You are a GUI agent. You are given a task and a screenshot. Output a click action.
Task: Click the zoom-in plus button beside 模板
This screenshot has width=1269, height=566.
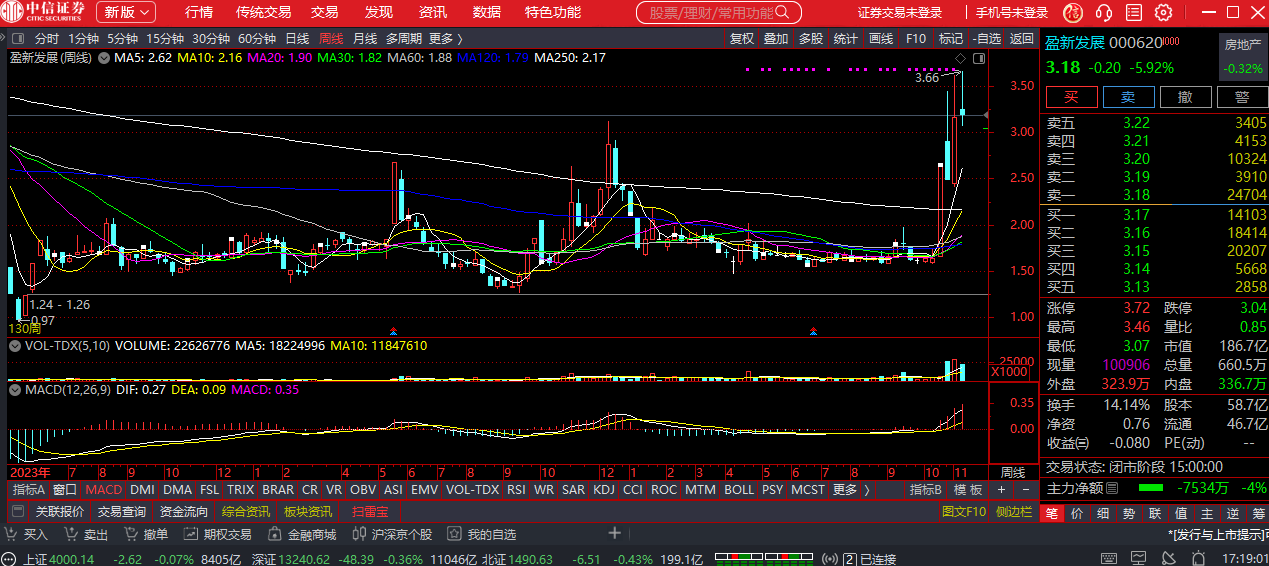pyautogui.click(x=1002, y=490)
